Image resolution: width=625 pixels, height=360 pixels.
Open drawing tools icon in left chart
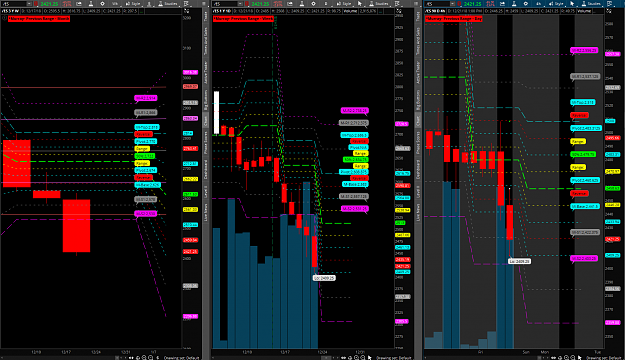pos(149,4)
